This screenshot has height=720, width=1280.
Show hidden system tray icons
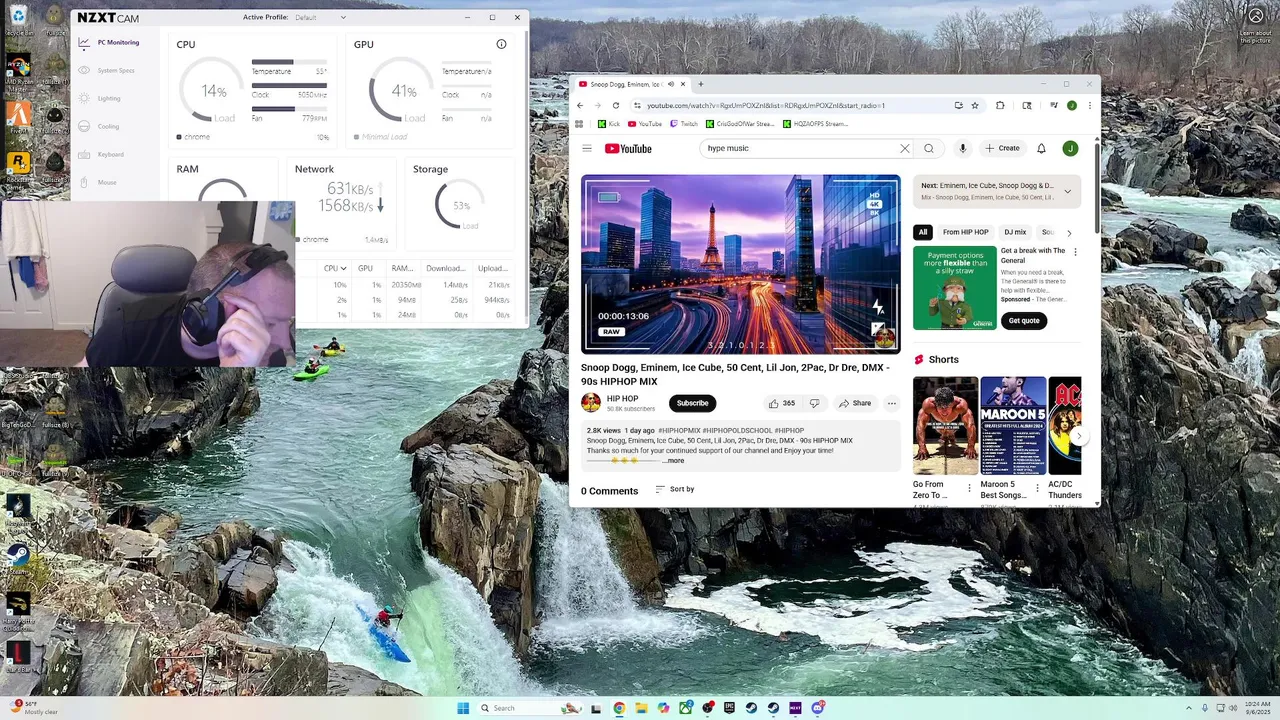(1189, 708)
